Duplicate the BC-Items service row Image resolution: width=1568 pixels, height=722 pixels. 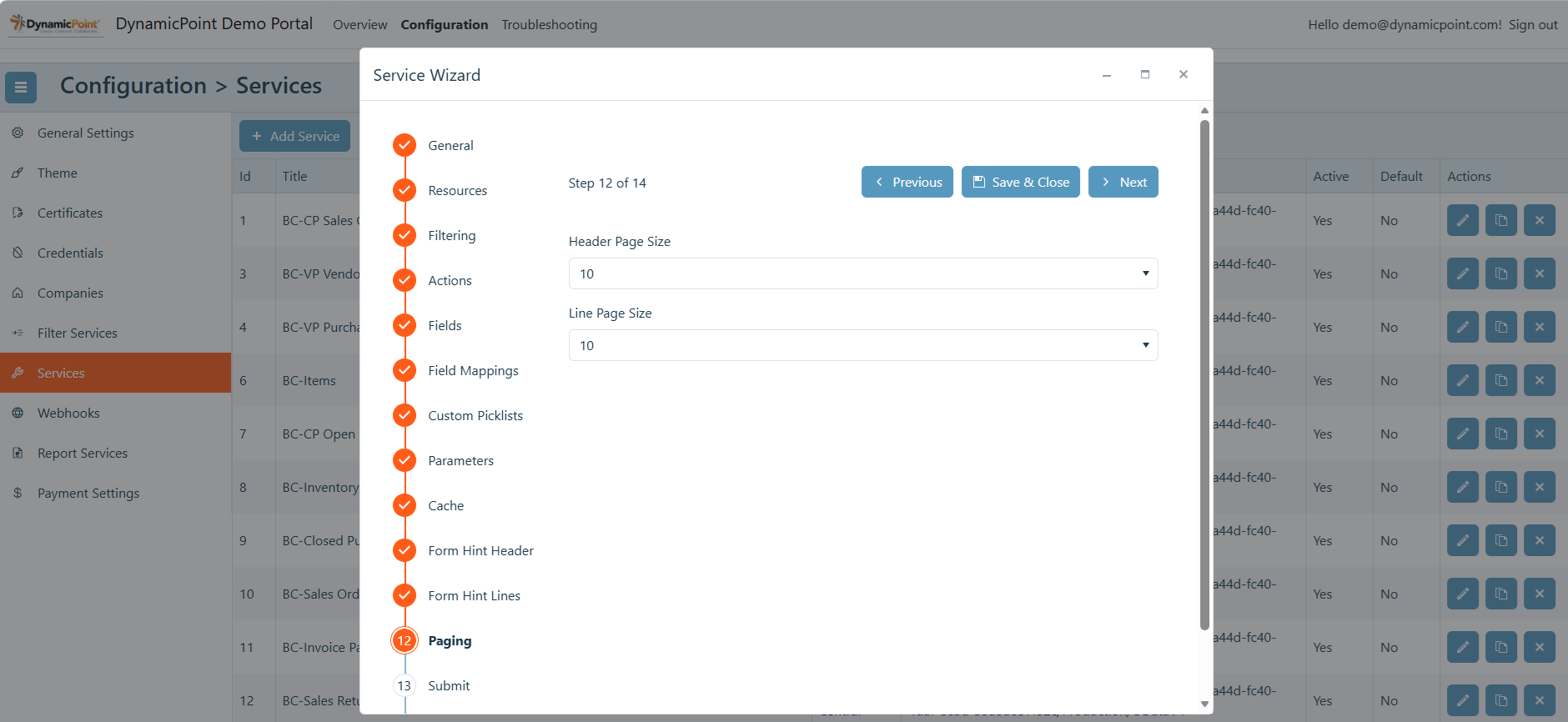click(1501, 380)
